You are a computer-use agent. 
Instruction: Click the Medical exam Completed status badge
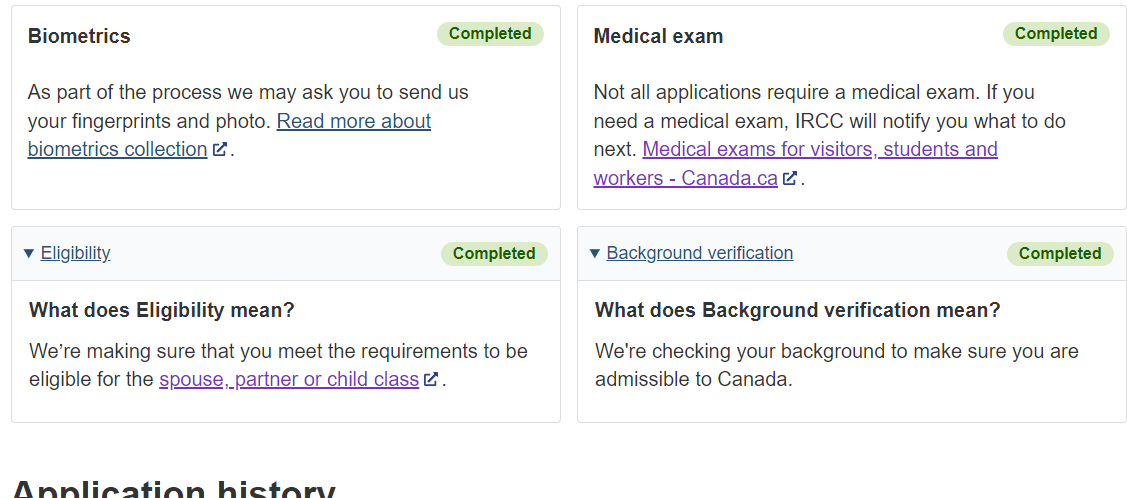click(1056, 34)
